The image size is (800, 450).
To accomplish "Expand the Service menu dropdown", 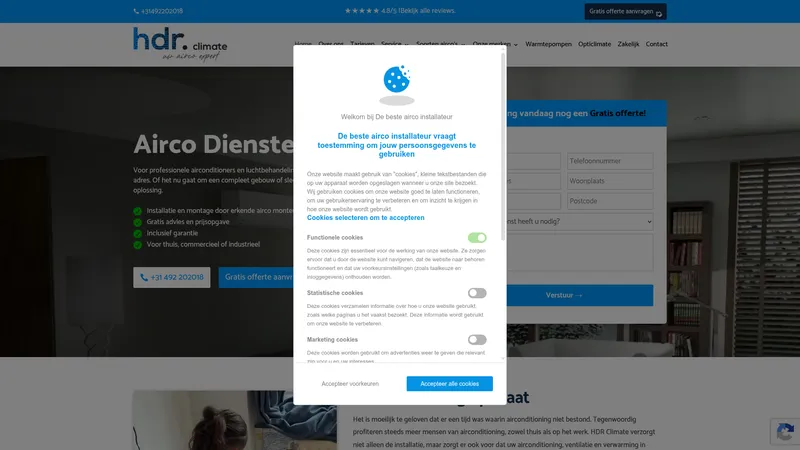I will click(395, 44).
